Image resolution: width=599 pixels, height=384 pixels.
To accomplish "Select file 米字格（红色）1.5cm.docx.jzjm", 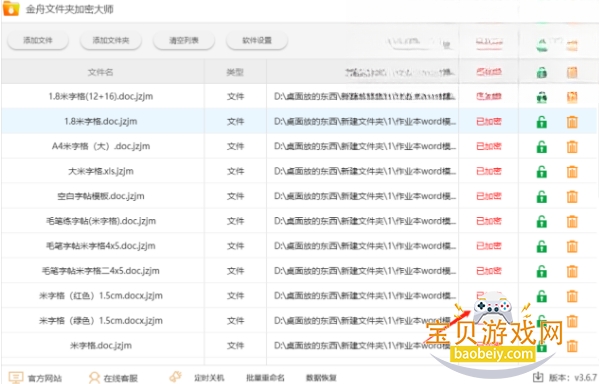I will (x=101, y=296).
